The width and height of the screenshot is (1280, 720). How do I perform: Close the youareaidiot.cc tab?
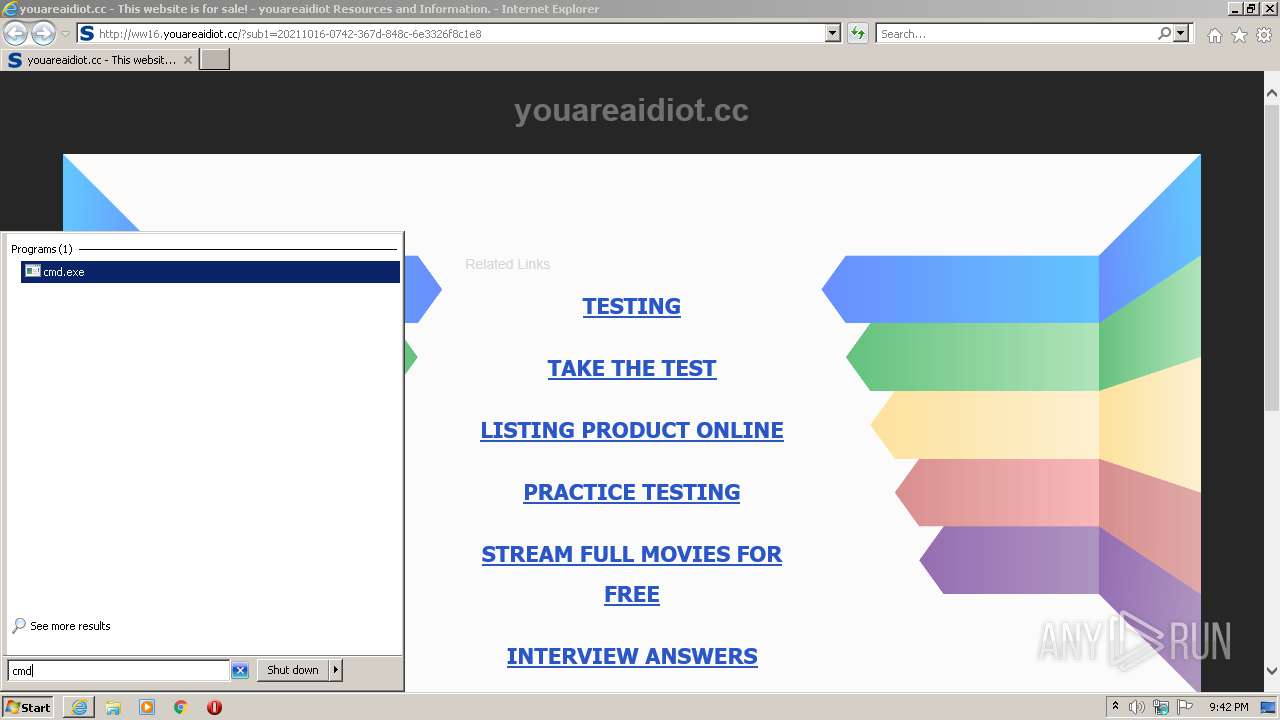click(x=187, y=60)
